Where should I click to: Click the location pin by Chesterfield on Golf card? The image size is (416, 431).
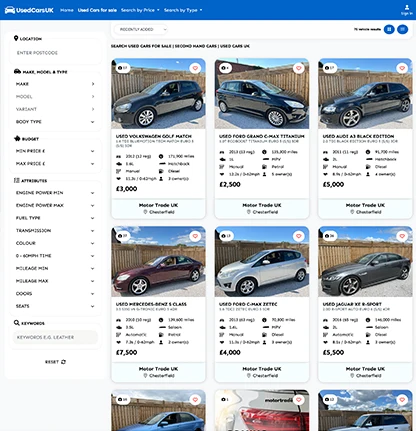pyautogui.click(x=145, y=212)
